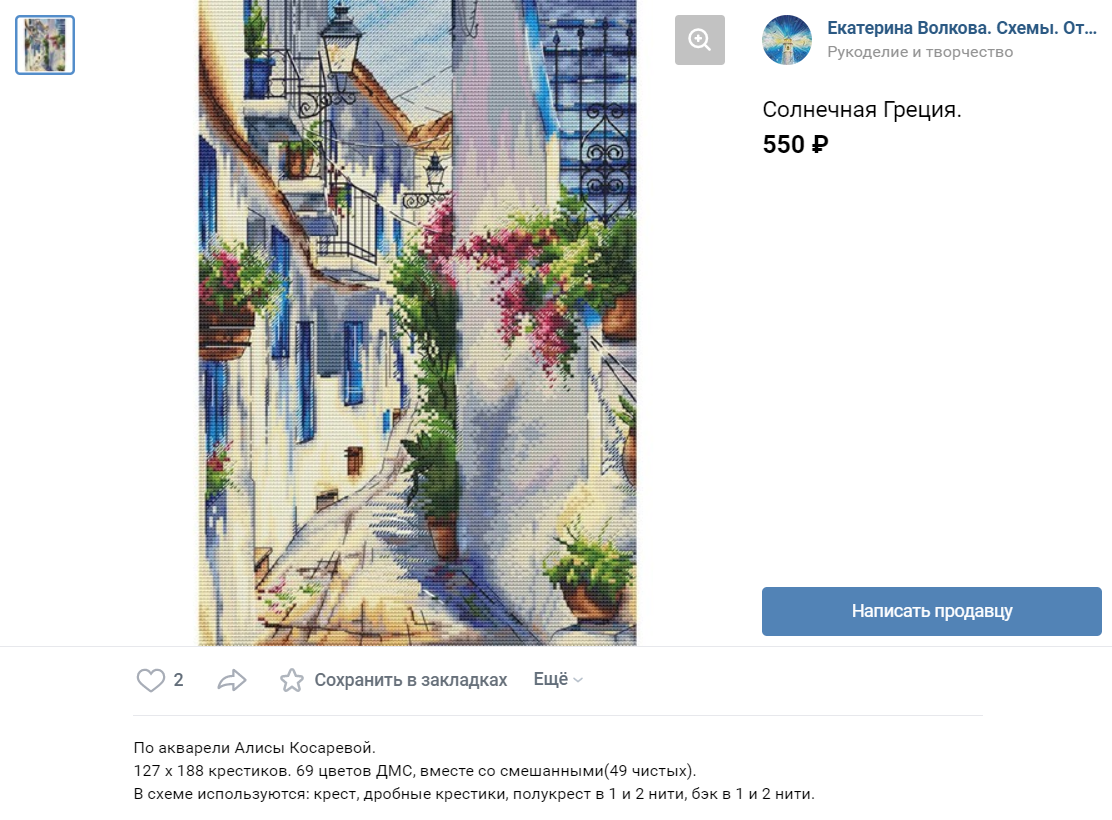This screenshot has width=1112, height=820.
Task: Expand the Ещё dropdown menu
Action: tap(558, 680)
